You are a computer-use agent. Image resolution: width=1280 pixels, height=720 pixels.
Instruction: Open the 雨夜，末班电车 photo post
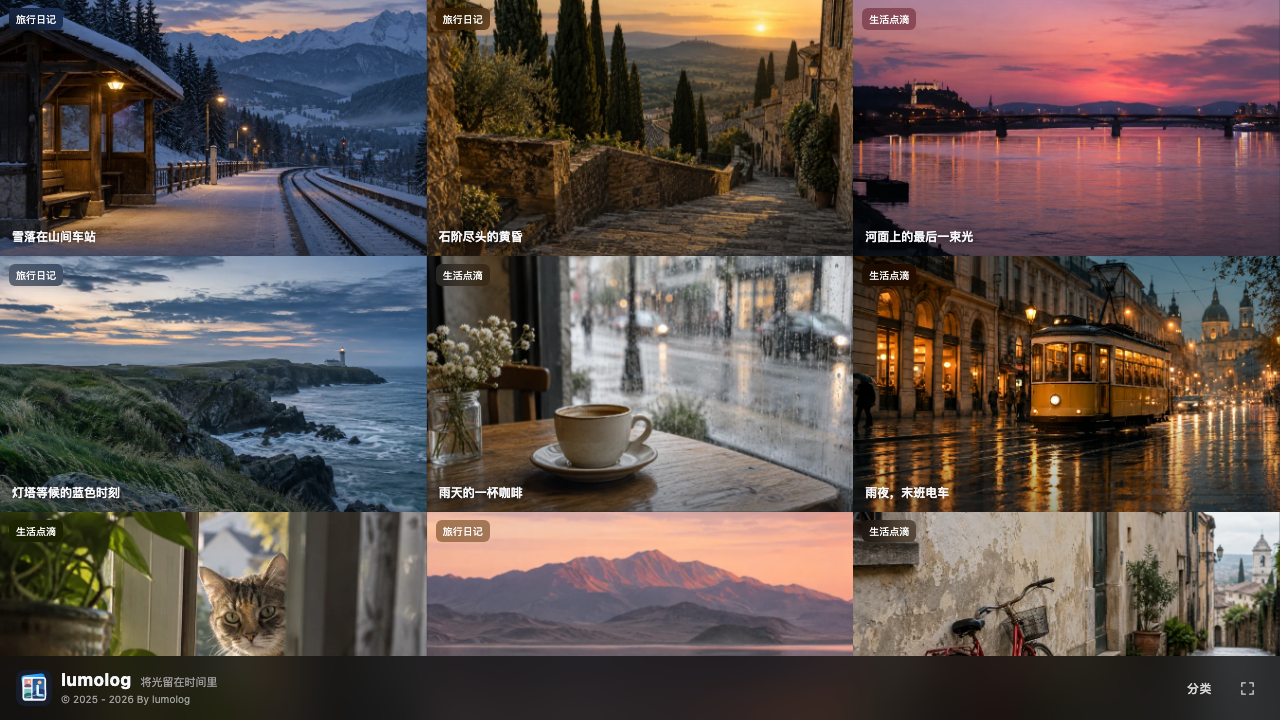pyautogui.click(x=1067, y=384)
